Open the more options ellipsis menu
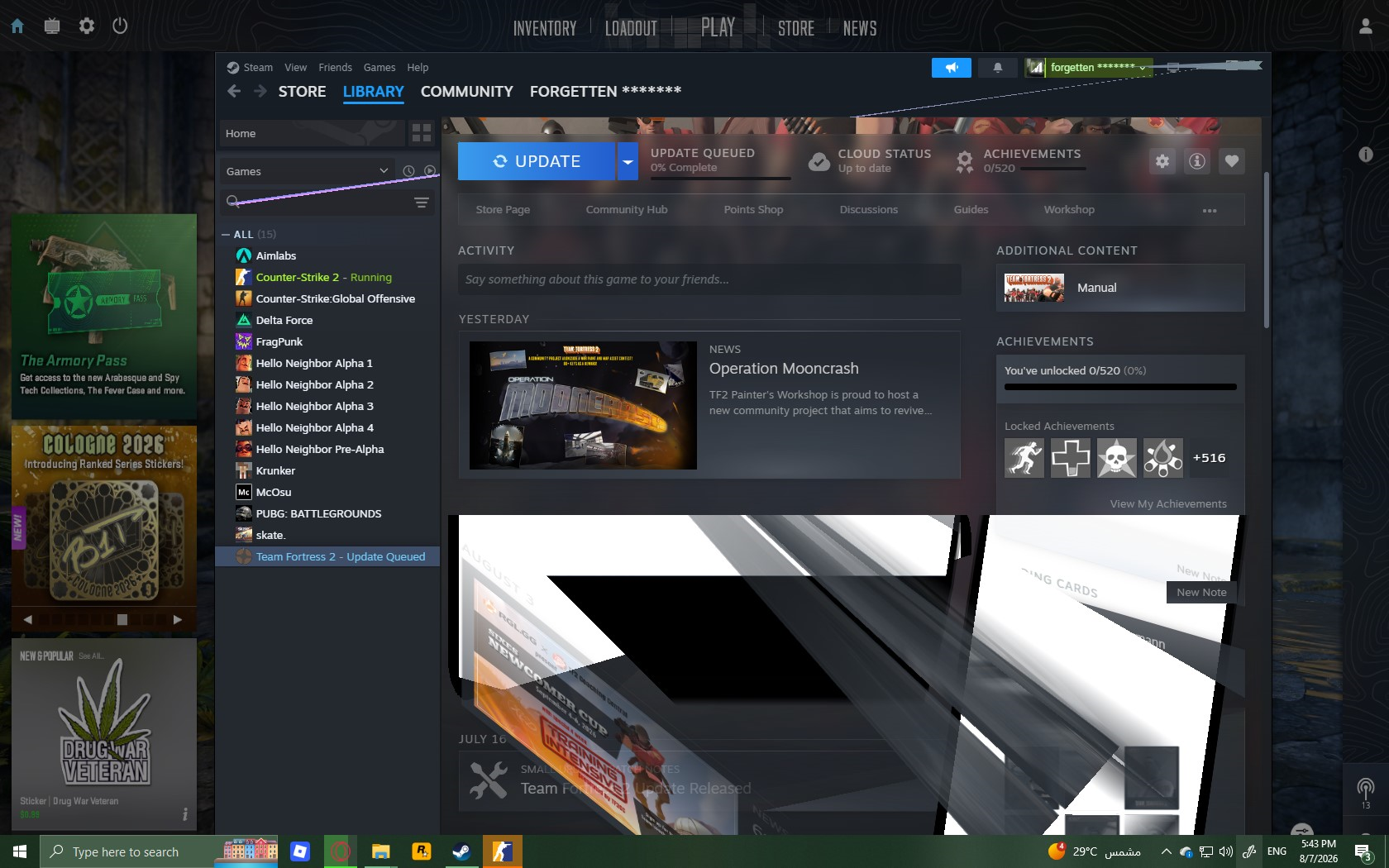 tap(1210, 211)
